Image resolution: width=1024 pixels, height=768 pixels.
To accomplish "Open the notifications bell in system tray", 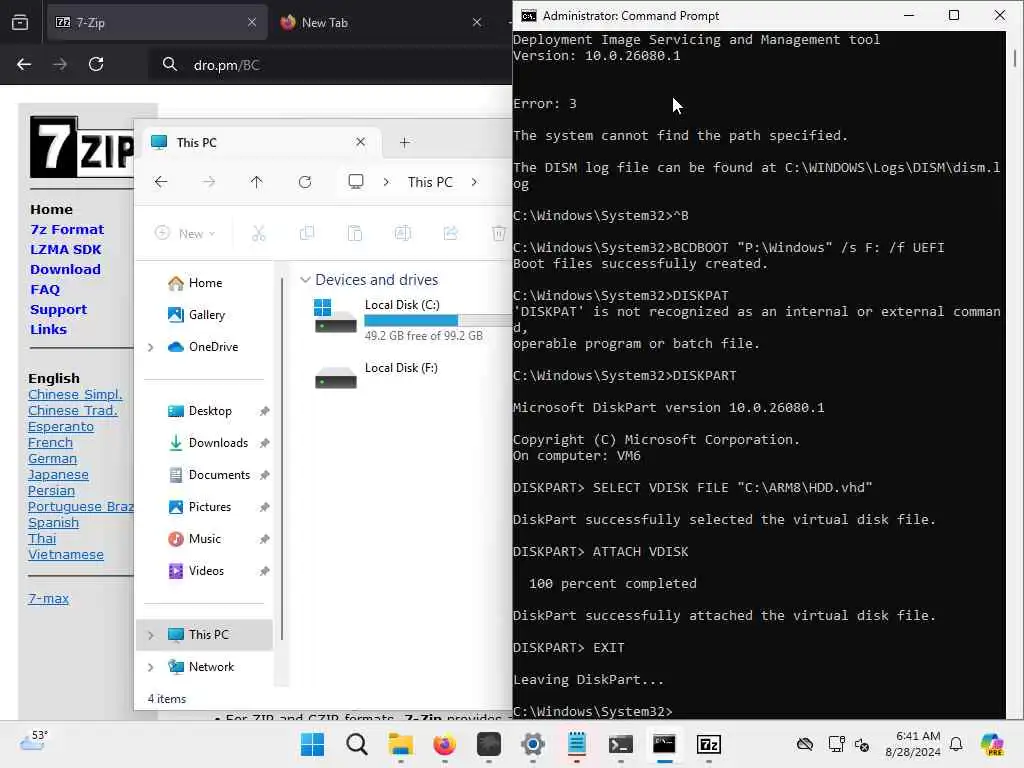I will pos(956,744).
